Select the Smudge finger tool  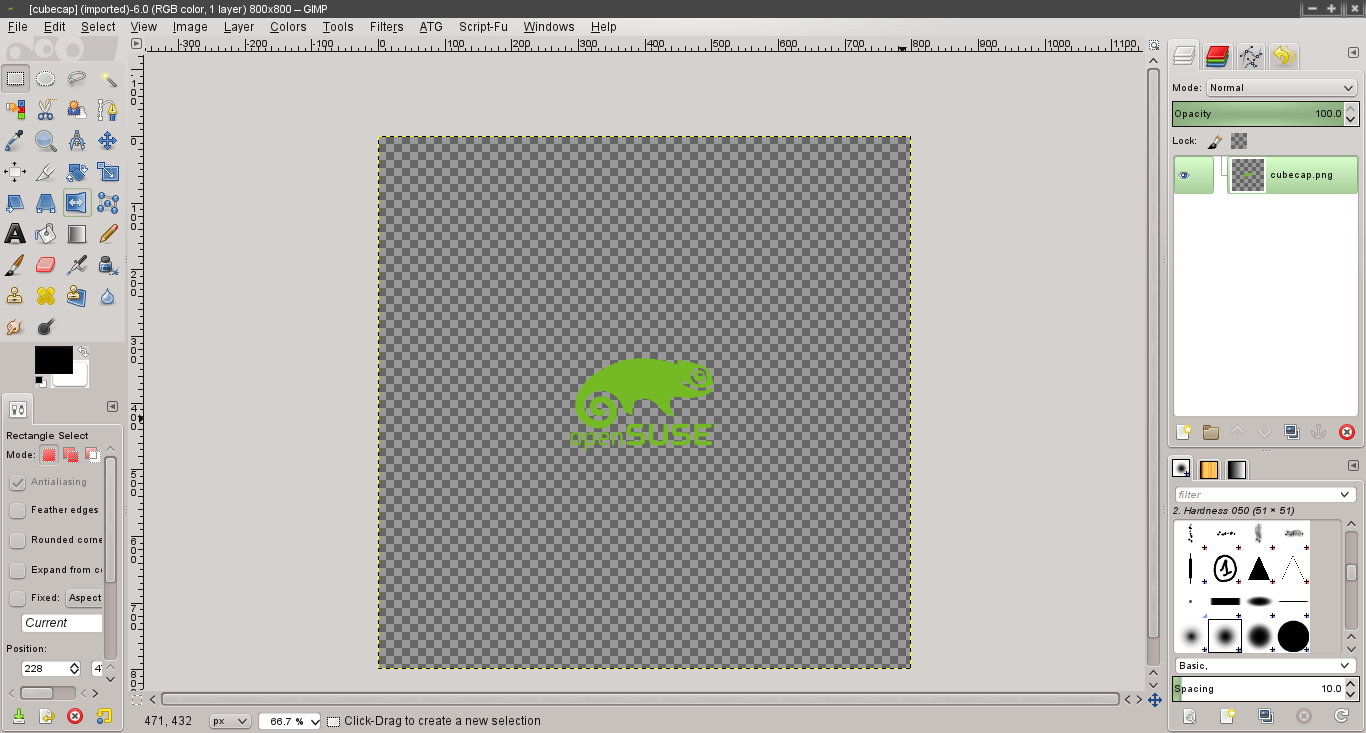click(15, 327)
